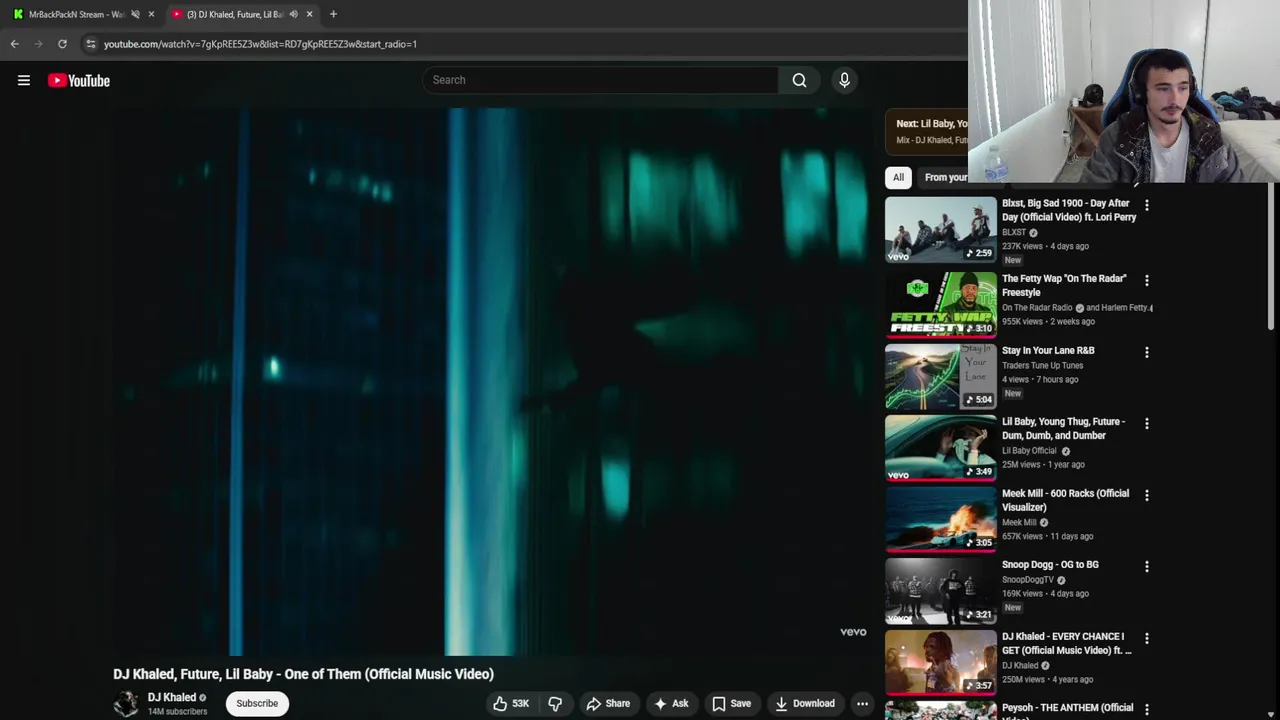Open 'Stay In Your Lane R&B' title
Image resolution: width=1280 pixels, height=720 pixels.
[1048, 351]
